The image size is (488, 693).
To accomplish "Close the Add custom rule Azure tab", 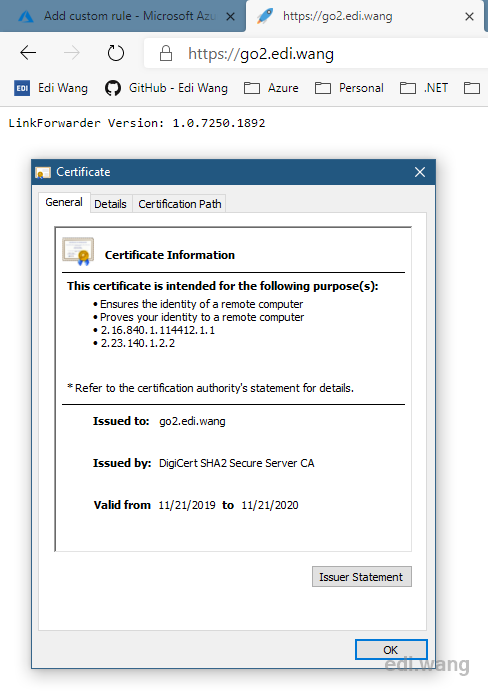I will click(230, 17).
